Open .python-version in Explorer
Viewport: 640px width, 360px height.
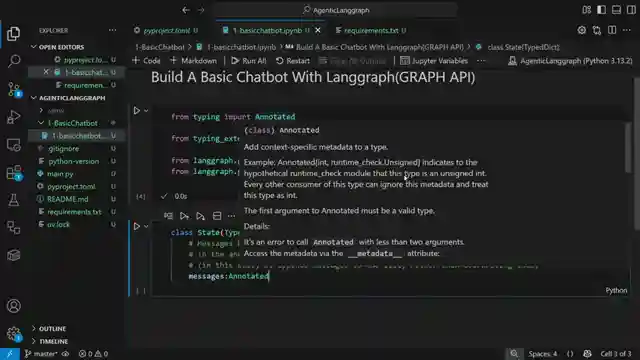pyautogui.click(x=73, y=161)
